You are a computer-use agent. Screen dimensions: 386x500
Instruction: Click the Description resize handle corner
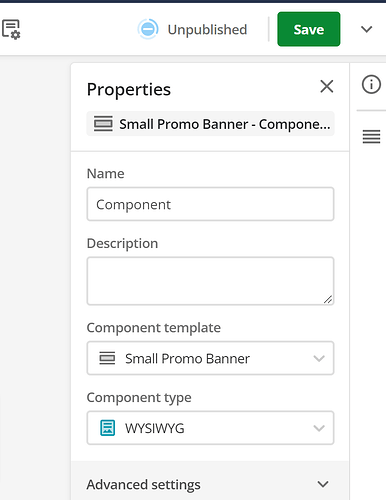[328, 299]
